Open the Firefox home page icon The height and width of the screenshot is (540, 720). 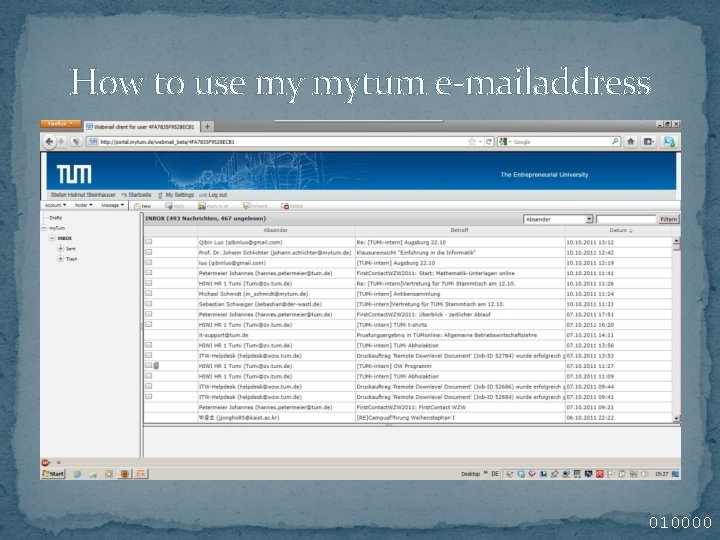coord(631,142)
